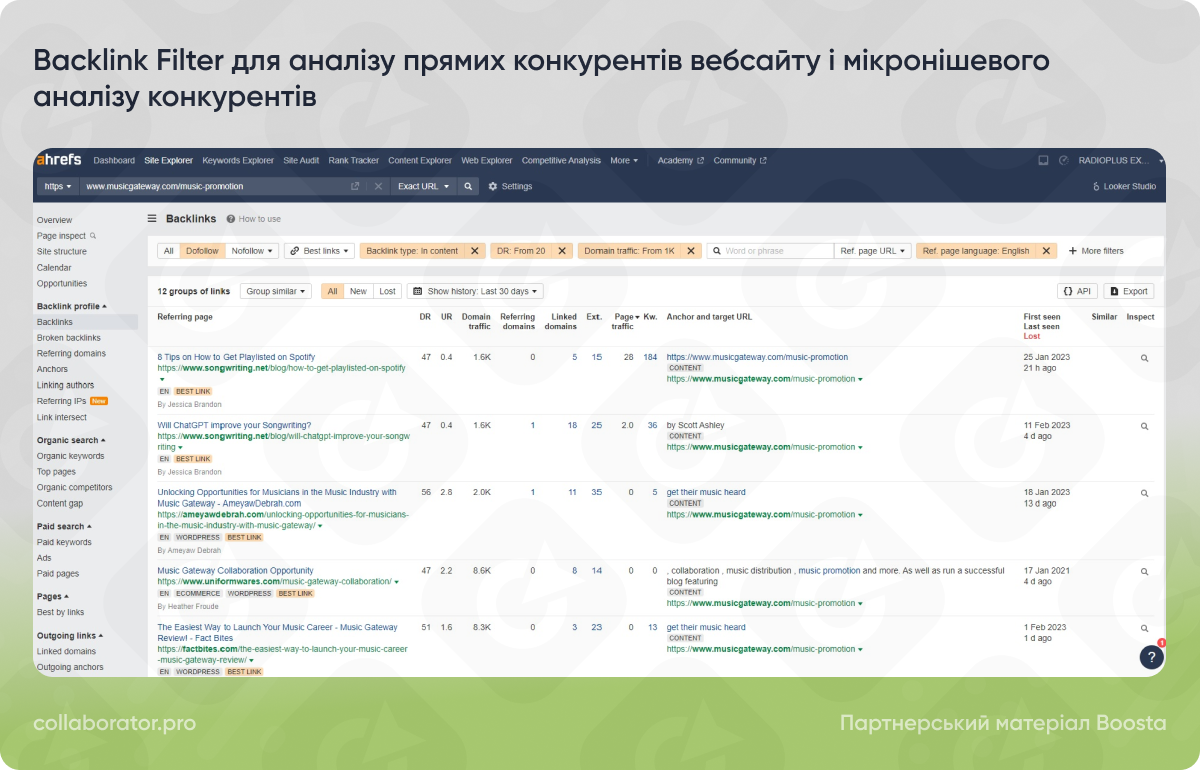The width and height of the screenshot is (1200, 770).
Task: Click the 'How to use' help icon
Action: pos(232,218)
